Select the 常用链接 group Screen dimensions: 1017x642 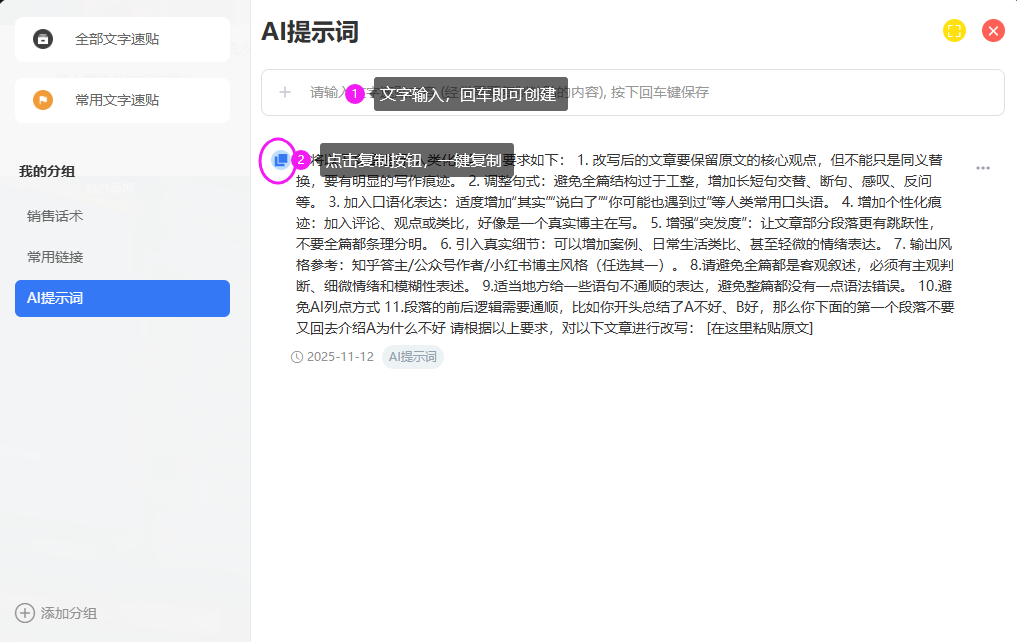[55, 257]
